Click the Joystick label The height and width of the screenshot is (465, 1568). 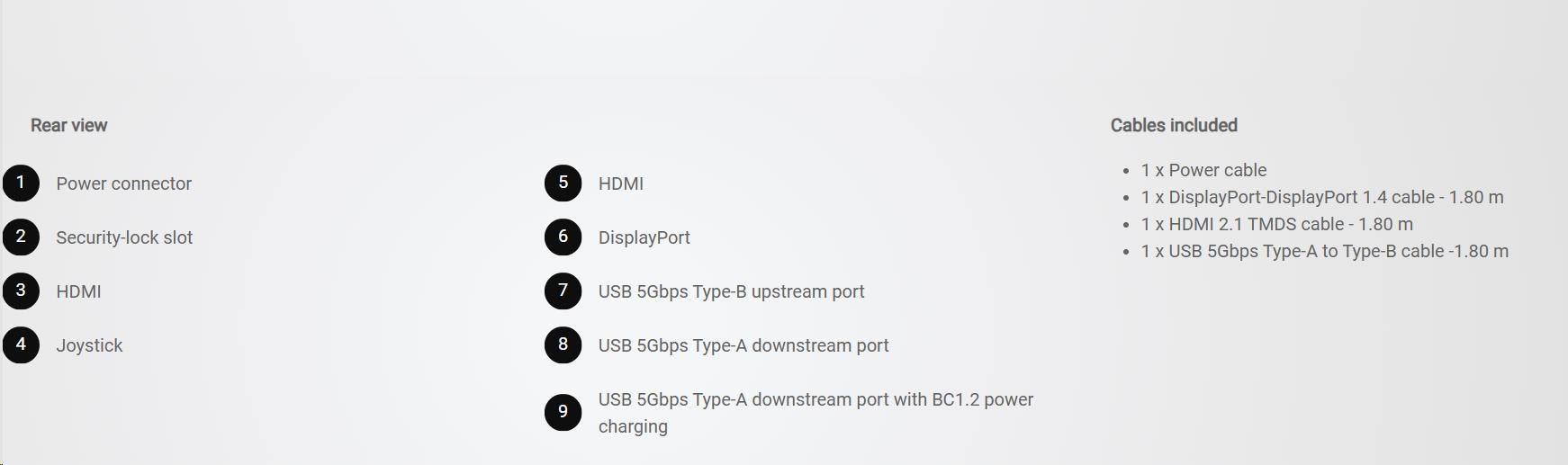[89, 345]
